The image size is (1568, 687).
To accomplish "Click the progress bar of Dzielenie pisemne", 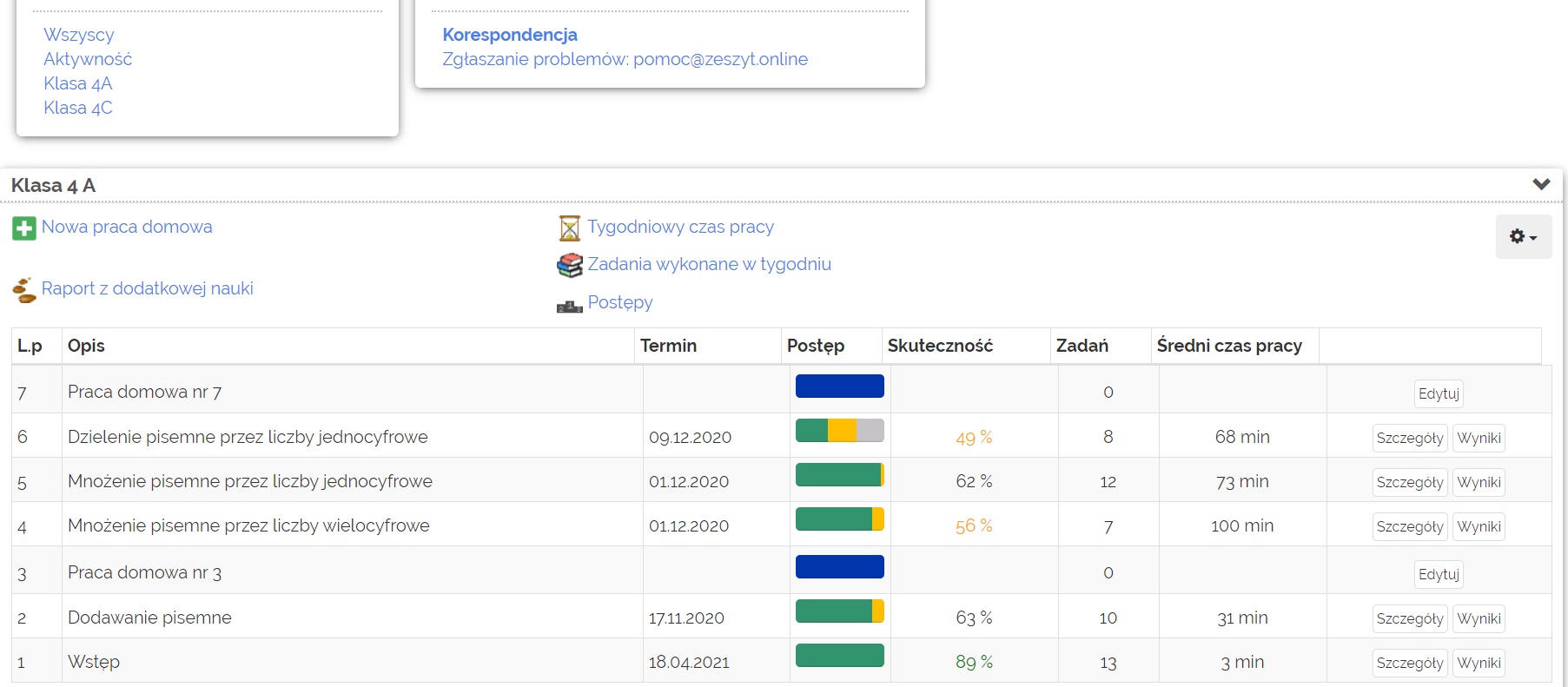I will pos(839,431).
